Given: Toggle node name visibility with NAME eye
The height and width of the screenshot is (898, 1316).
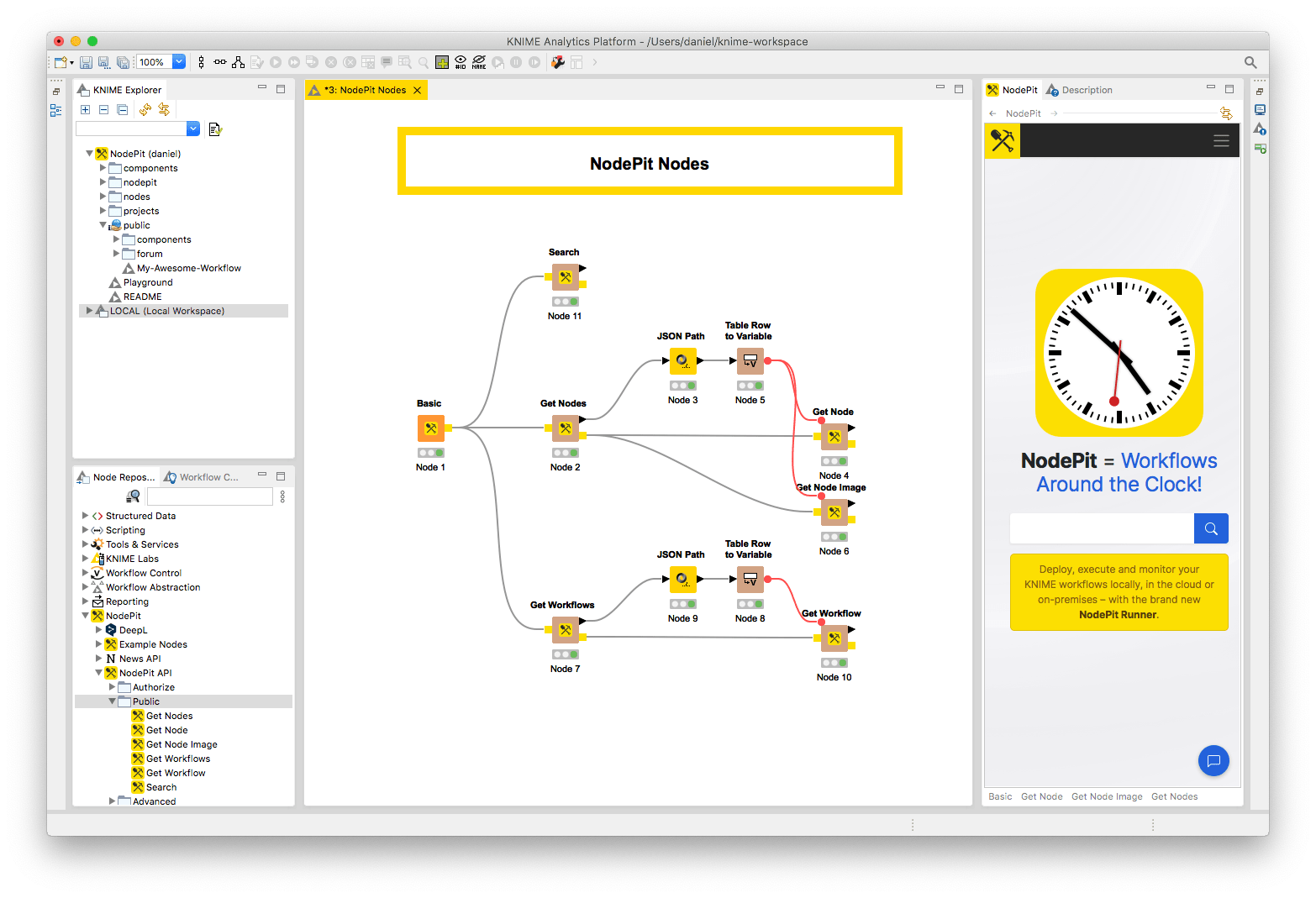Looking at the screenshot, I should [x=478, y=61].
